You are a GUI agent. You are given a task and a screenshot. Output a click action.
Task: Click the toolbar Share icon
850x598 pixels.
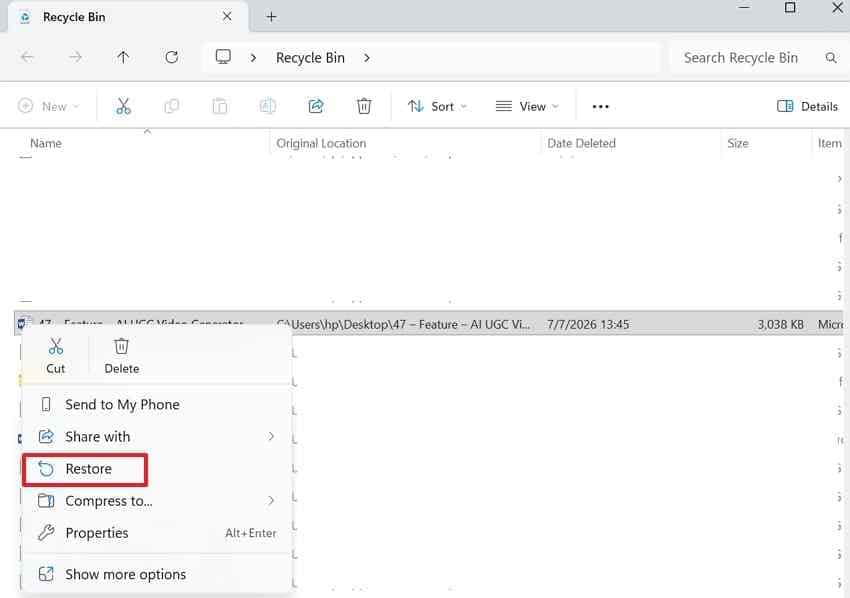coord(316,106)
